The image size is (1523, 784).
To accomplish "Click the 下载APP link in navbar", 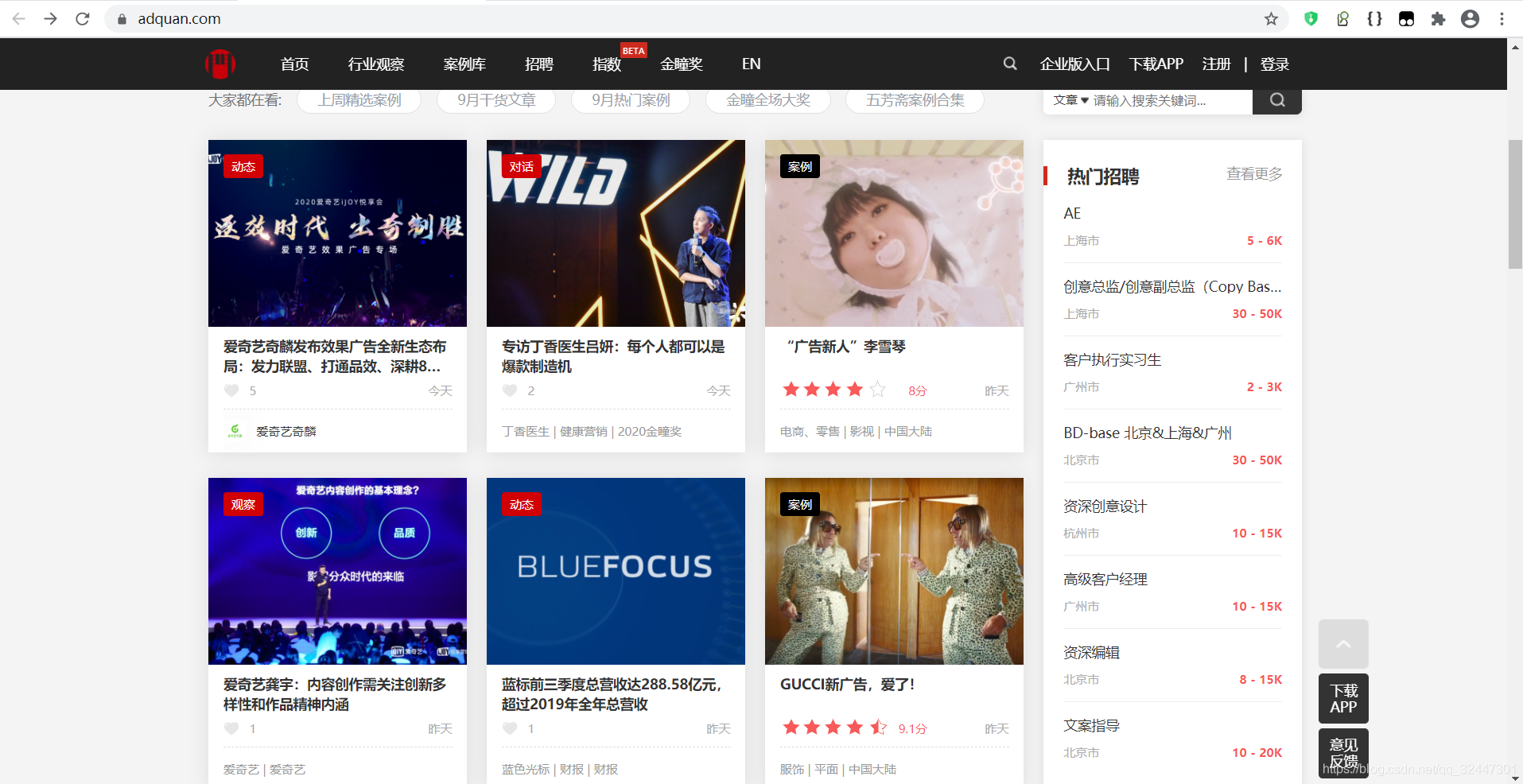I will point(1156,64).
